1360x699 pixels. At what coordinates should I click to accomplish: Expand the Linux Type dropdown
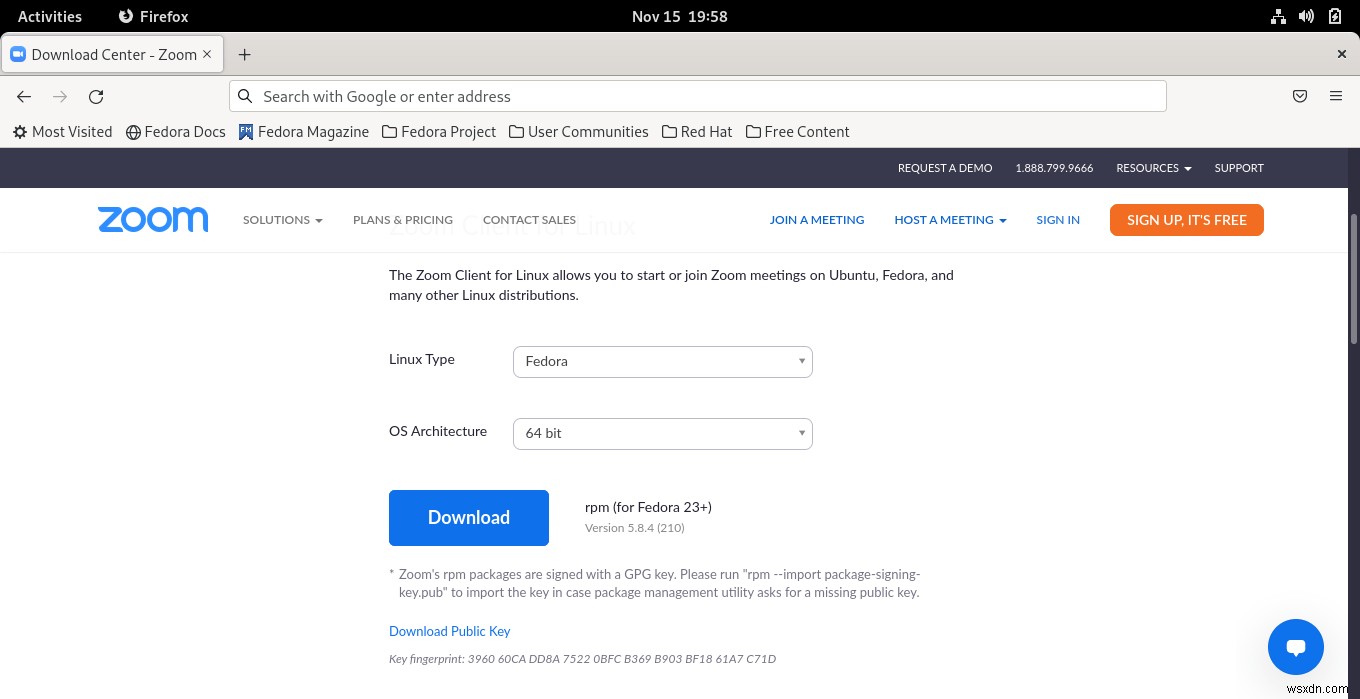pyautogui.click(x=662, y=362)
